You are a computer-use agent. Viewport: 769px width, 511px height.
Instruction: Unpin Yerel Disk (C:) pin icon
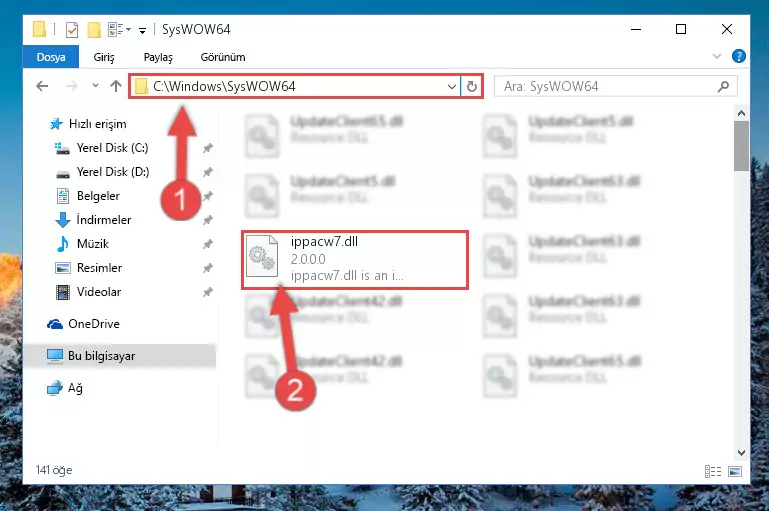coord(208,148)
